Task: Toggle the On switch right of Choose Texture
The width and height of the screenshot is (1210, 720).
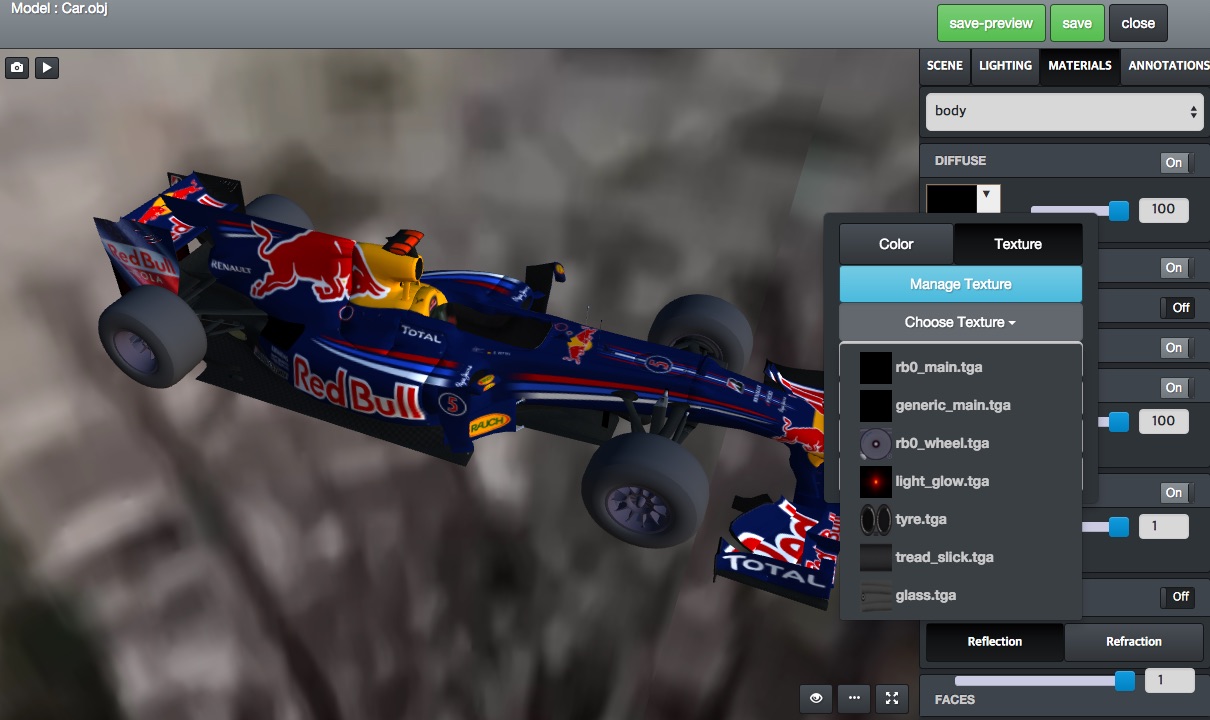Action: click(x=1176, y=348)
